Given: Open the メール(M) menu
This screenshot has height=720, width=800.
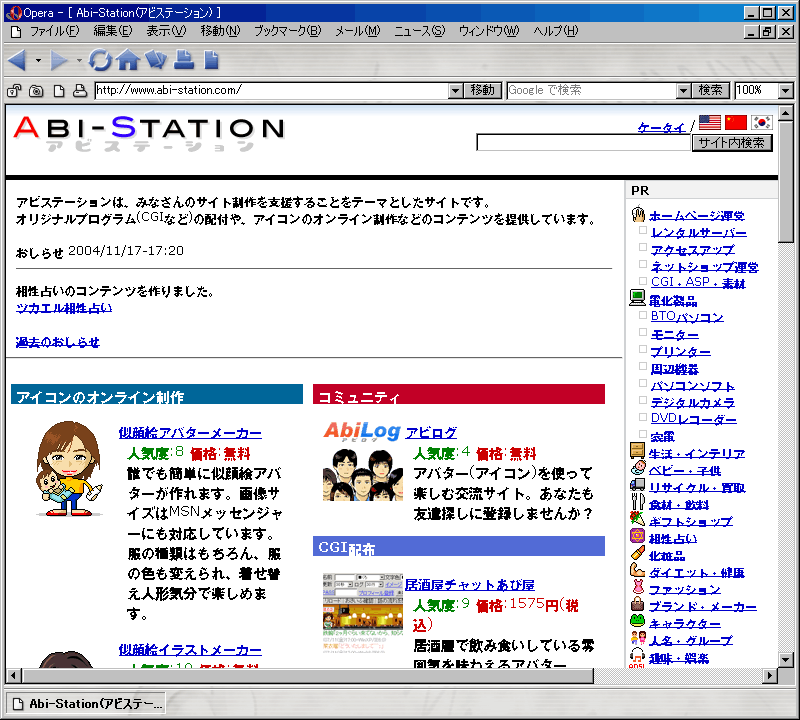Looking at the screenshot, I should click(358, 31).
